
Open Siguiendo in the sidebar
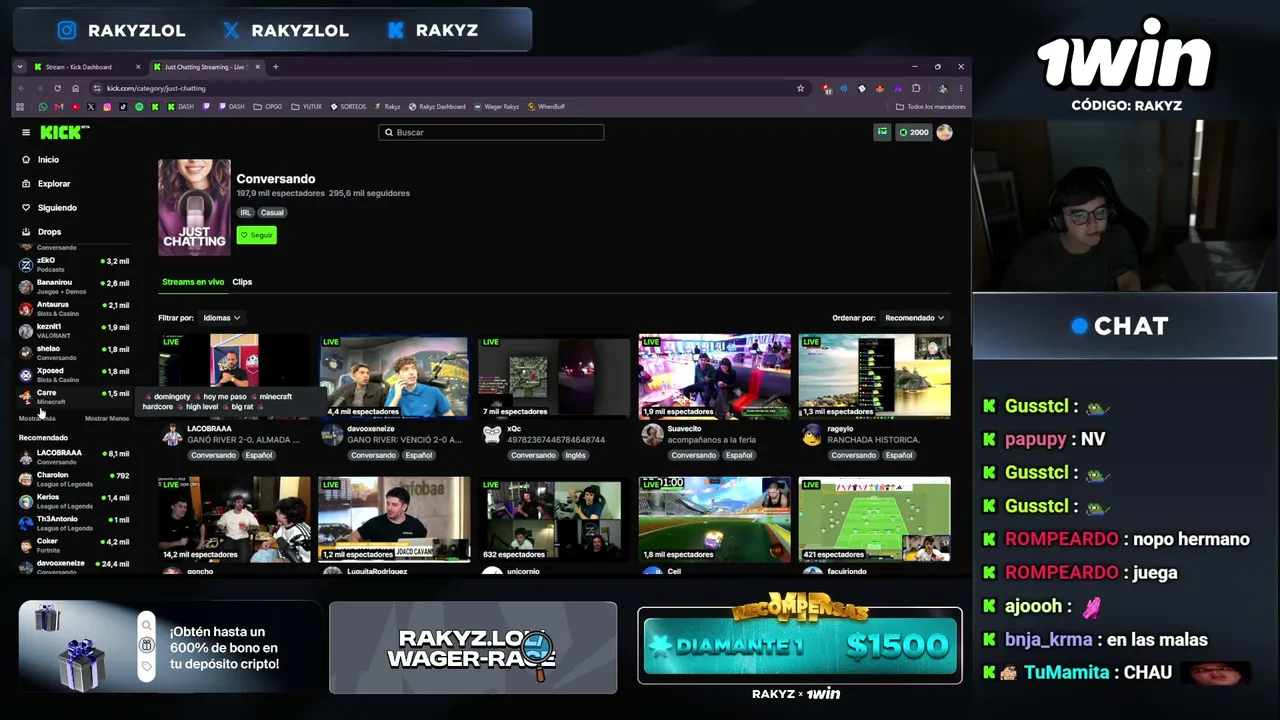coord(57,208)
